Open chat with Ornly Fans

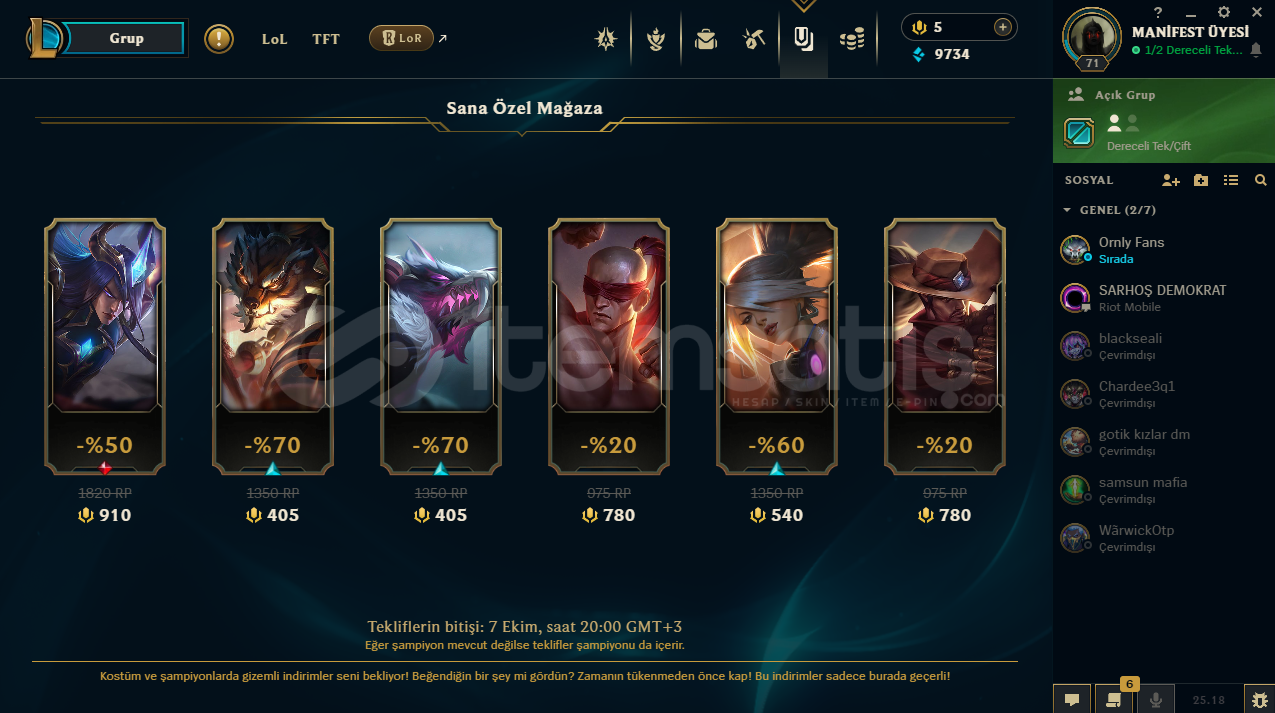coord(1163,250)
